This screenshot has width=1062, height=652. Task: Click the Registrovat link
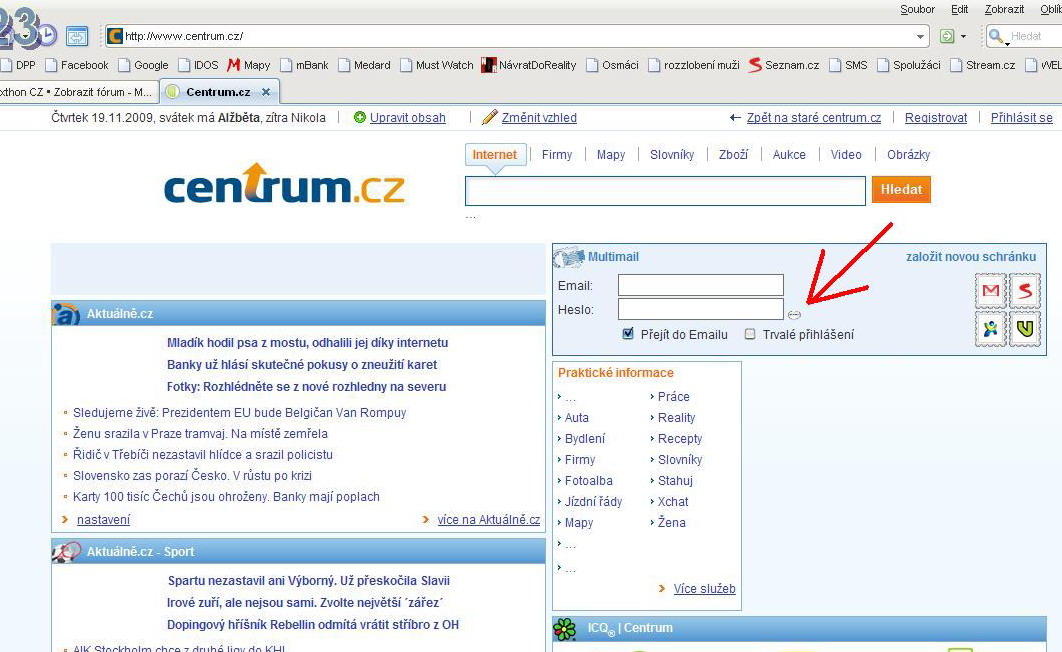[935, 118]
